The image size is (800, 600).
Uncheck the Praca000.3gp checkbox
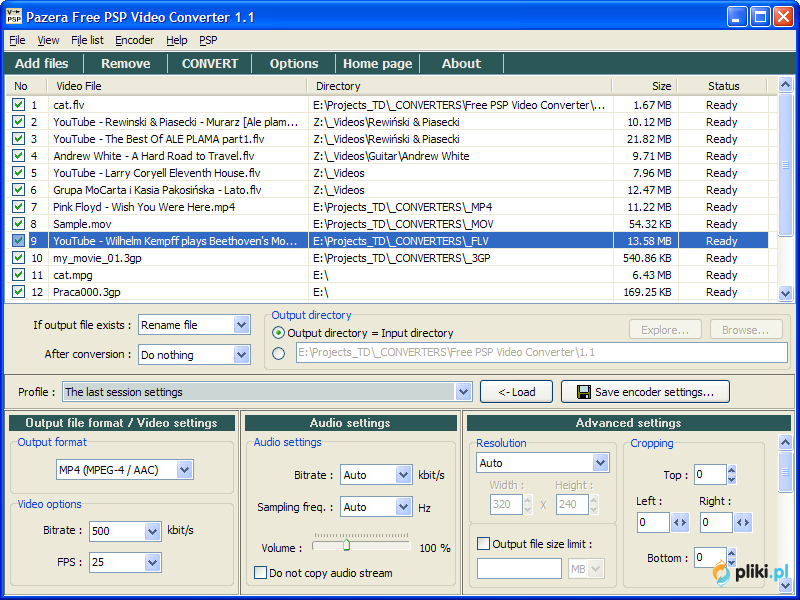[18, 292]
